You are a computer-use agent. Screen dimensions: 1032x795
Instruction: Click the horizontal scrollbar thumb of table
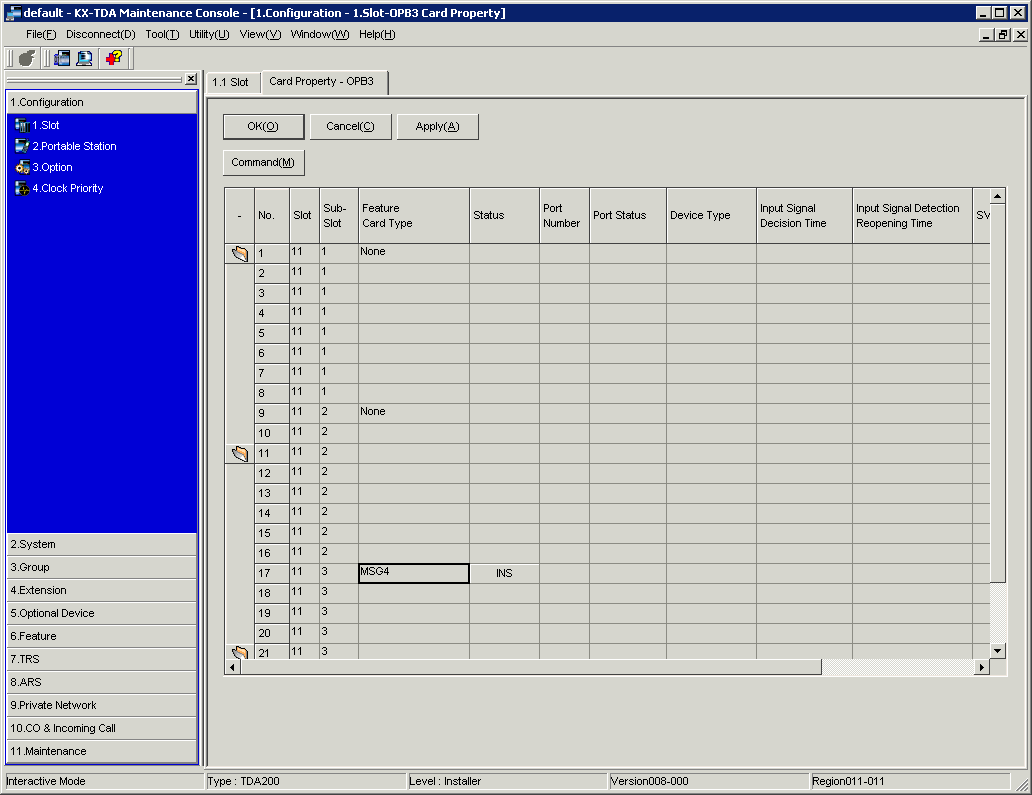531,667
